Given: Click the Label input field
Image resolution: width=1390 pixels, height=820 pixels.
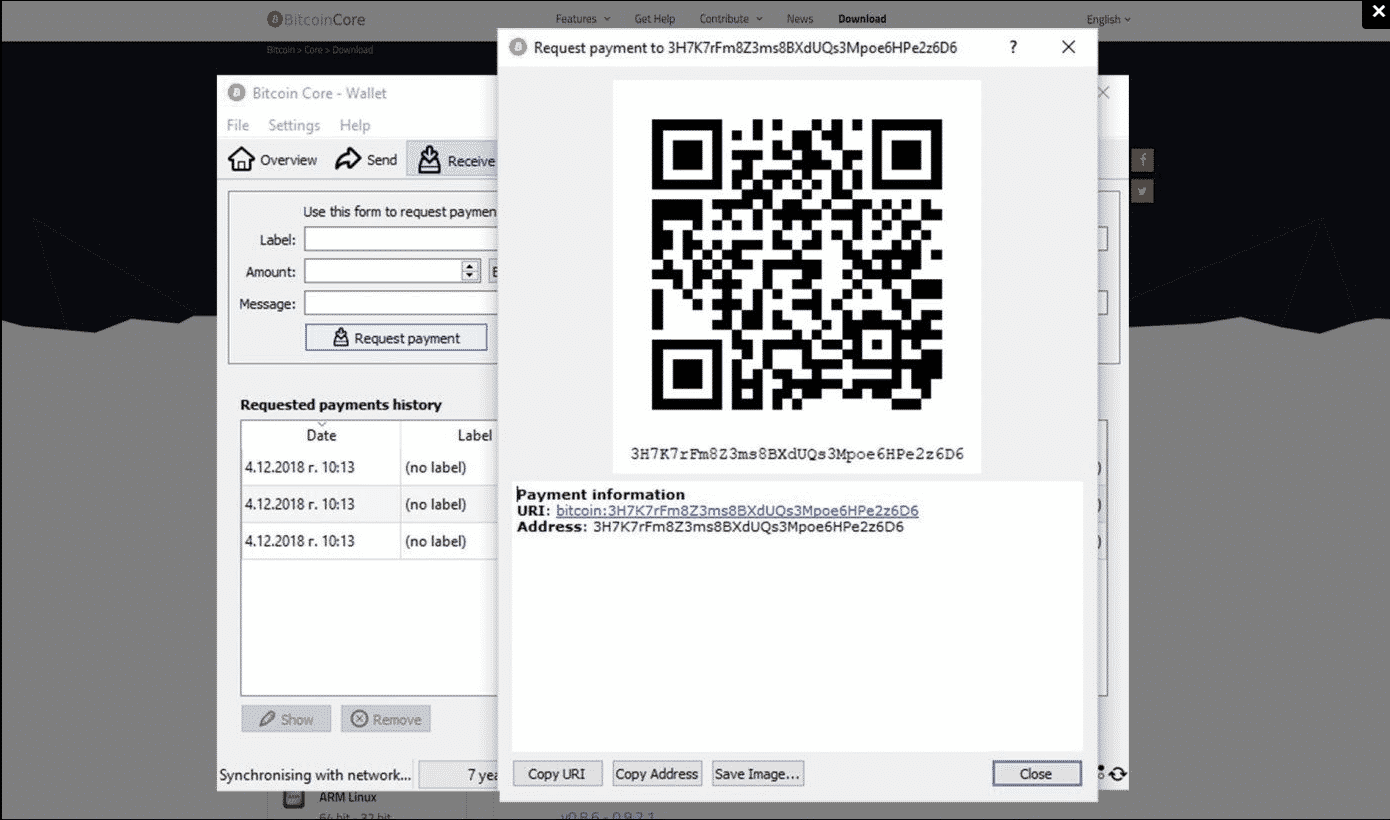Looking at the screenshot, I should click(x=400, y=240).
